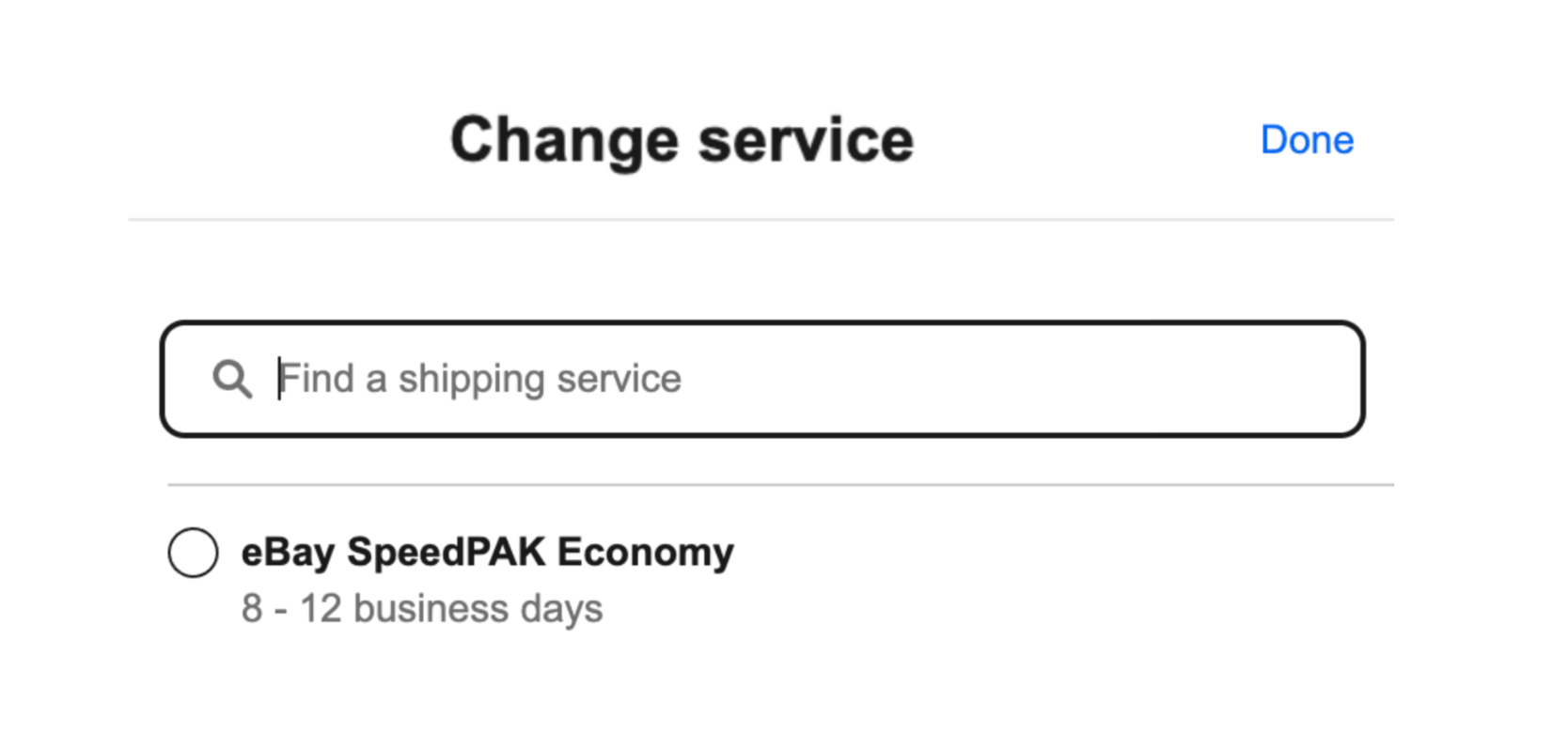Click the word eBay in the option label
This screenshot has width=1568, height=733.
pyautogui.click(x=288, y=552)
